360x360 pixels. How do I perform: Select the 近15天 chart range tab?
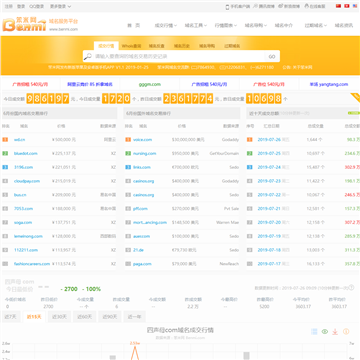[35, 317]
